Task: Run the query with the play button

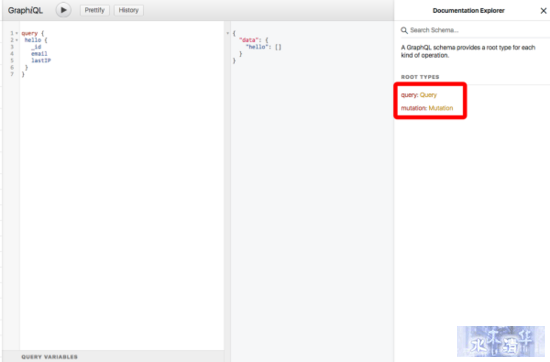Action: (63, 10)
